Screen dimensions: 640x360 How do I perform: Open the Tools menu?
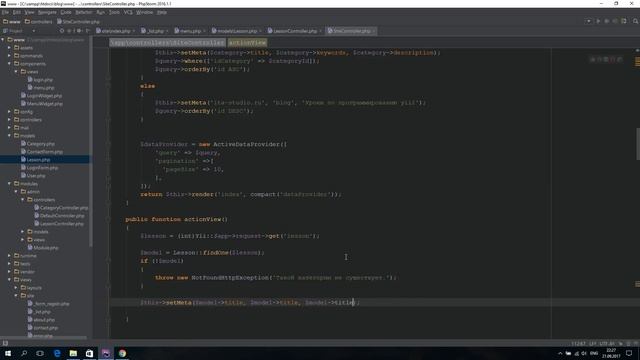coord(114,12)
